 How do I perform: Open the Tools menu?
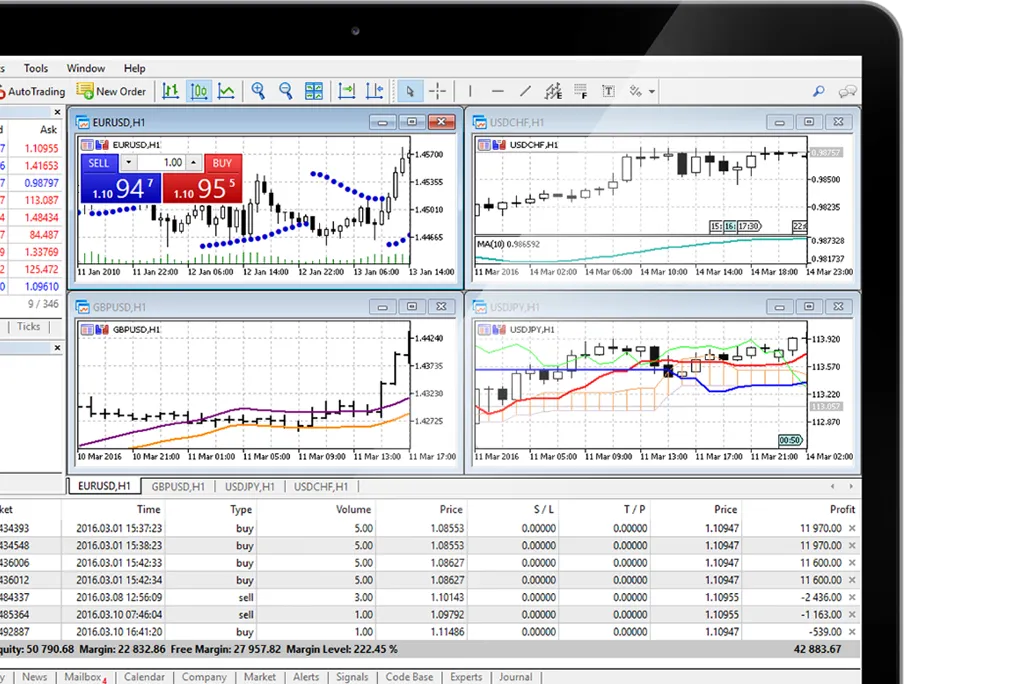coord(36,68)
